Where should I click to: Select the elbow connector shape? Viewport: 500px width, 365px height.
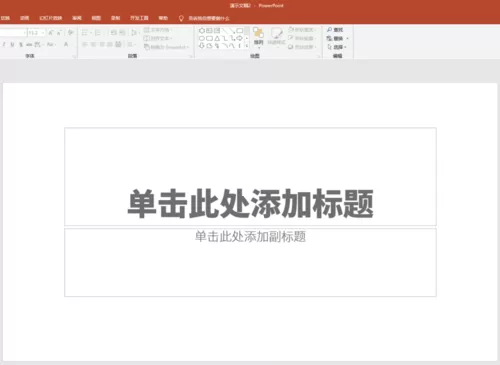[225, 38]
